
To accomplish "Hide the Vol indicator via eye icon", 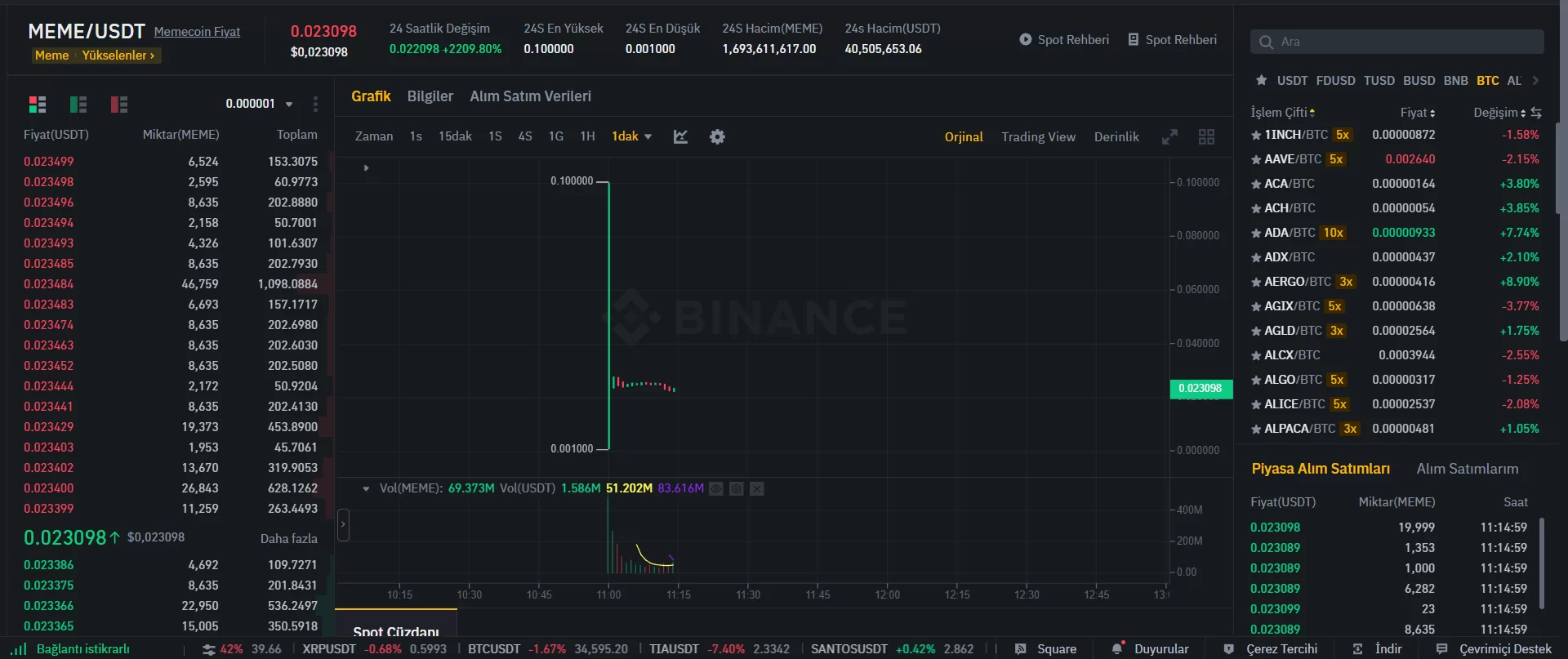I will pyautogui.click(x=716, y=488).
